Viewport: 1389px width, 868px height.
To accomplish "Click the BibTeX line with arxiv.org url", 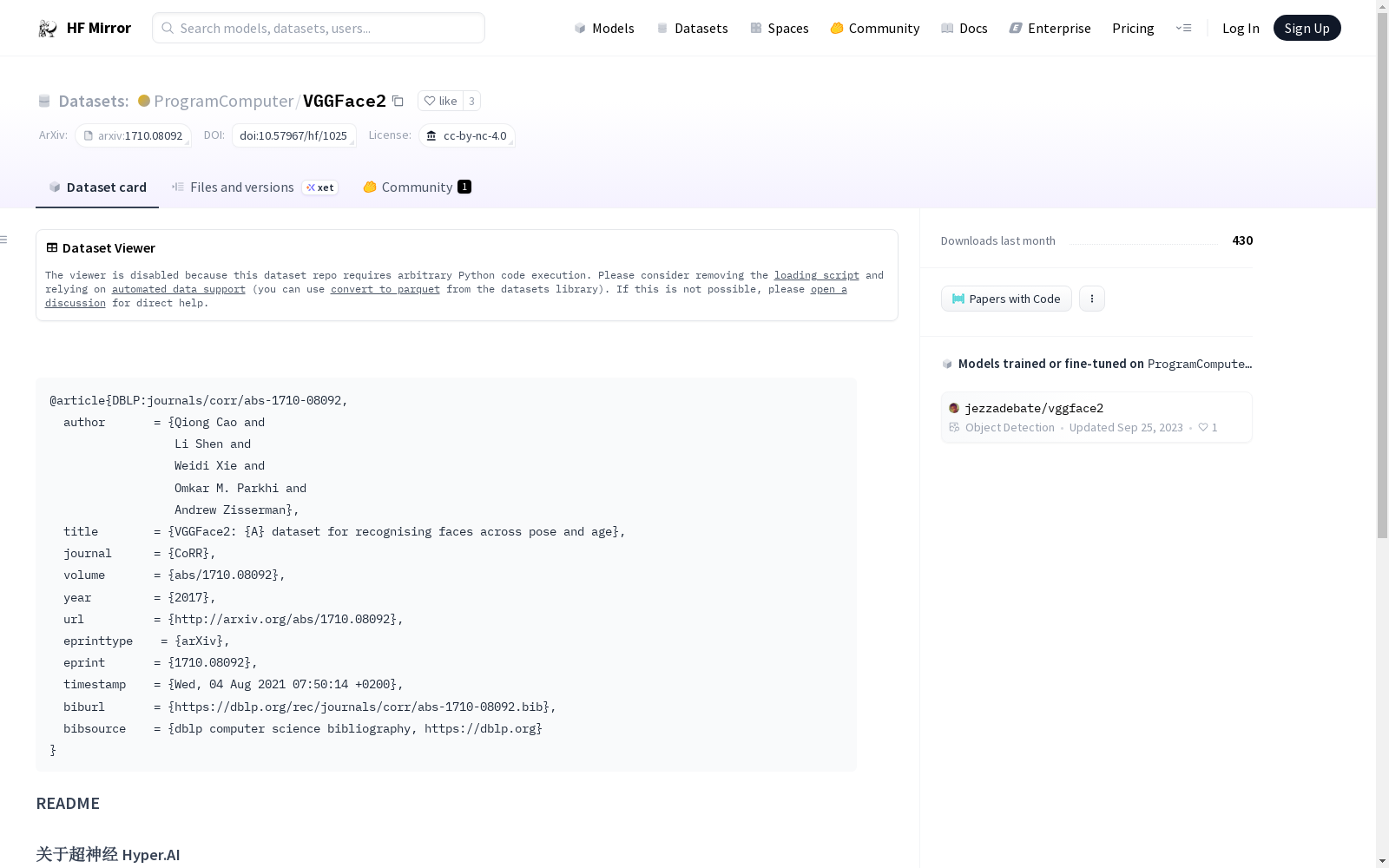I will coord(233,619).
